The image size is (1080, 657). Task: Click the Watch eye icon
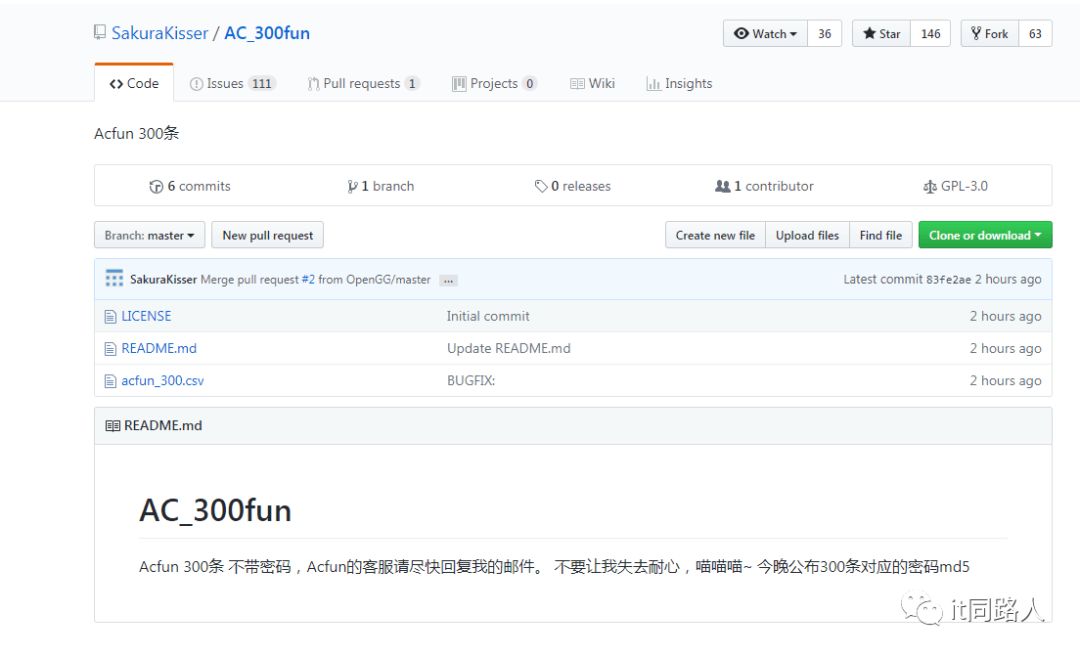point(741,33)
